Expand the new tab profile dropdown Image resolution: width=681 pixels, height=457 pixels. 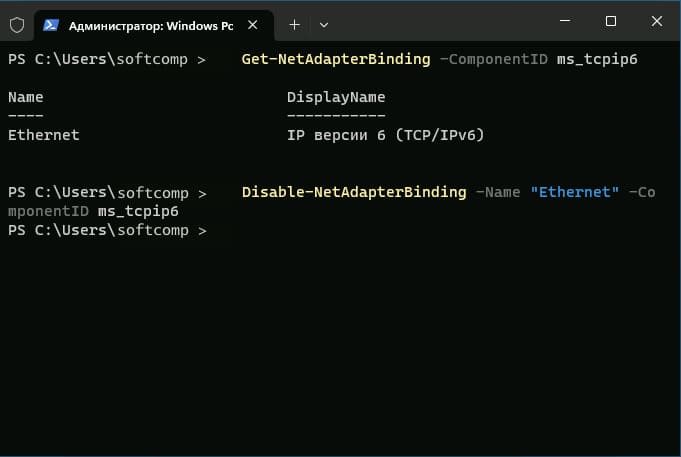tap(324, 25)
